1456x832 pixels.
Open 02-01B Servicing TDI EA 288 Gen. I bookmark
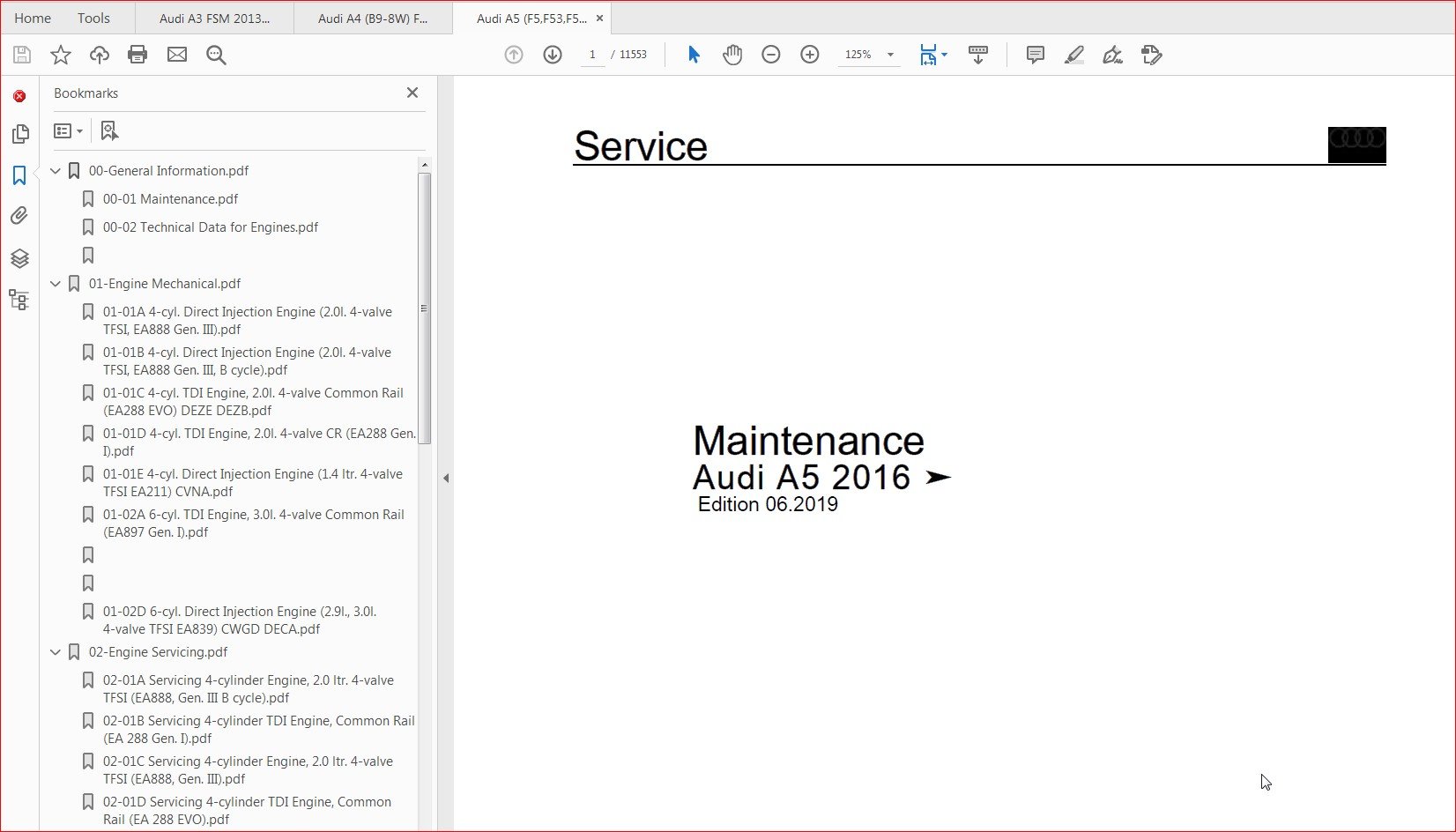259,730
